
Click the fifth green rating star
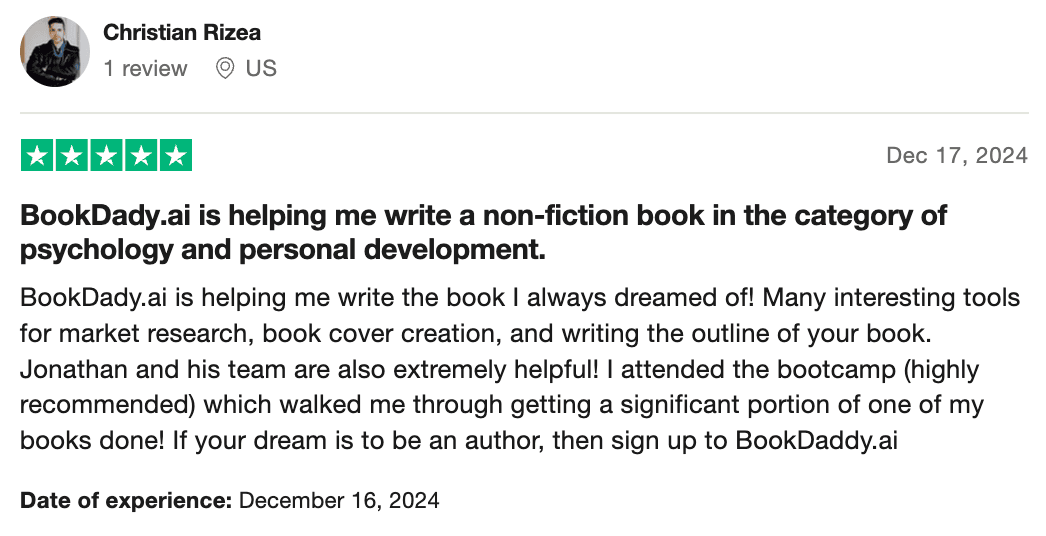pyautogui.click(x=175, y=156)
